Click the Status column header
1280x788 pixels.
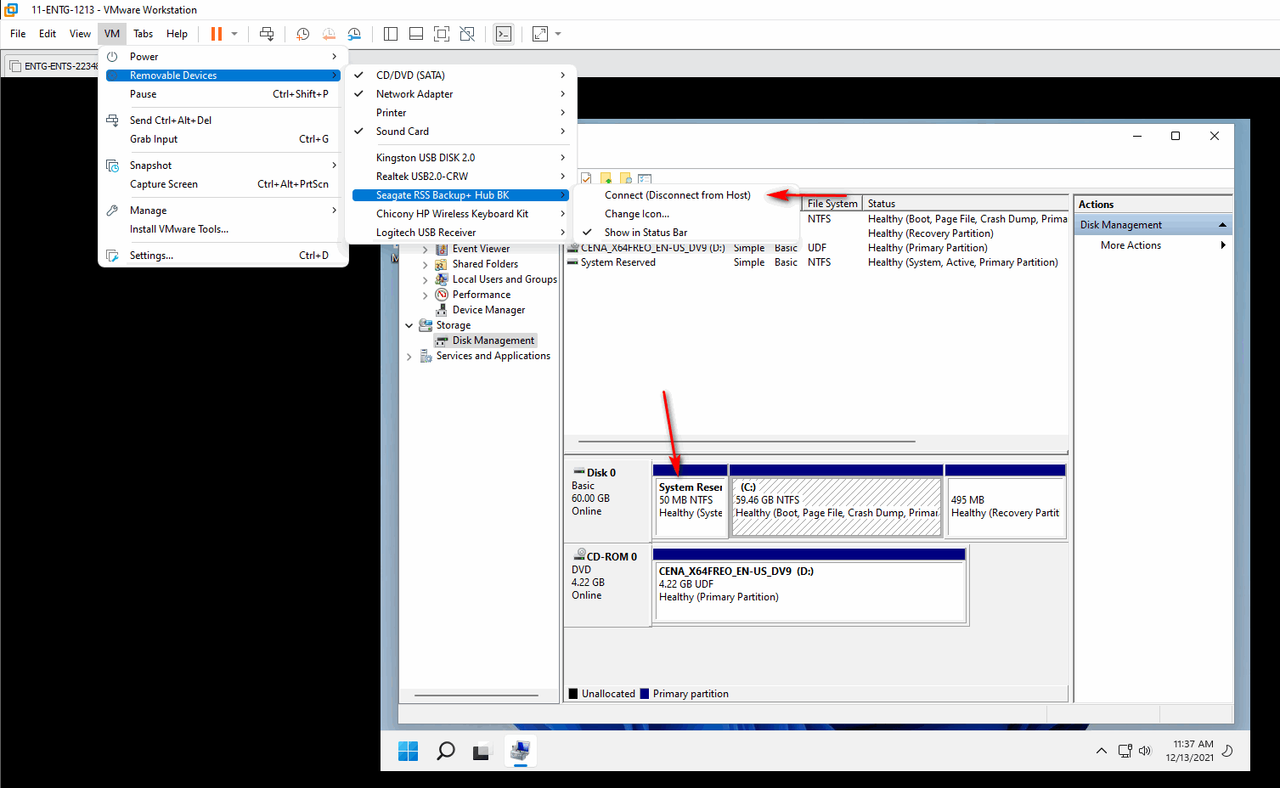(x=965, y=203)
